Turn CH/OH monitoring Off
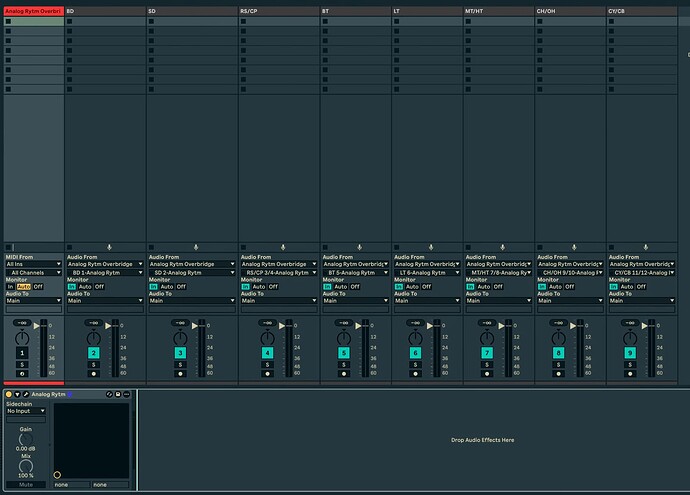This screenshot has height=495, width=690. (x=569, y=286)
